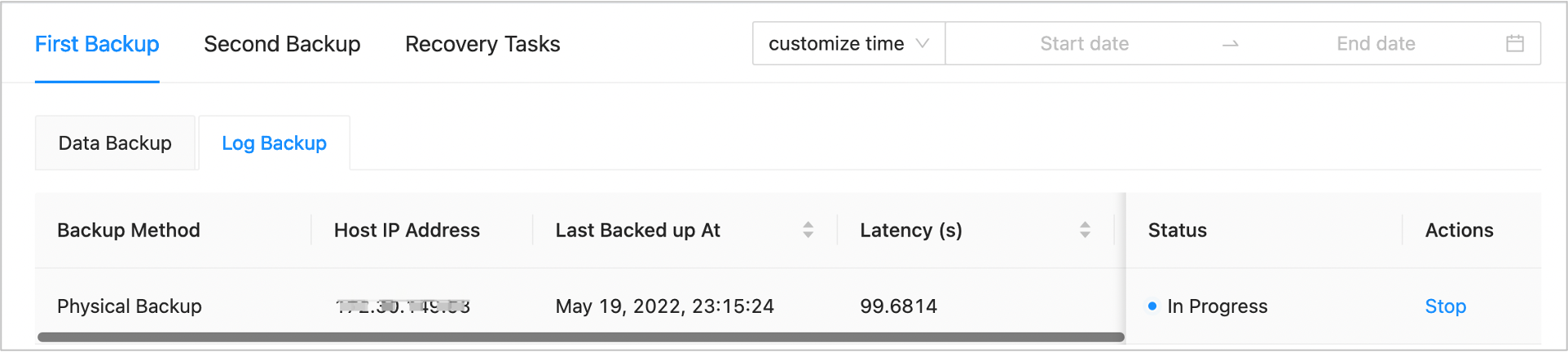Stop the in-progress physical backup
This screenshot has width=1568, height=352.
[1445, 306]
